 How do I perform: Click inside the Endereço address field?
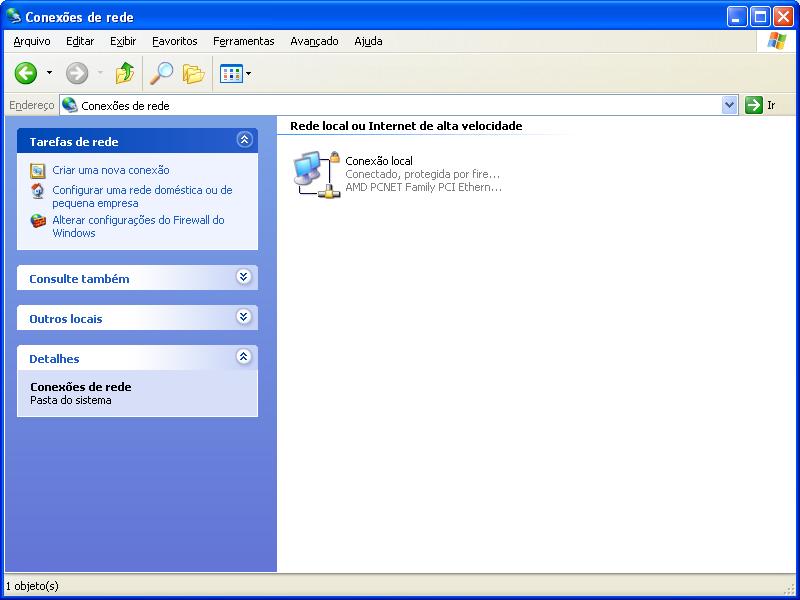coord(400,105)
